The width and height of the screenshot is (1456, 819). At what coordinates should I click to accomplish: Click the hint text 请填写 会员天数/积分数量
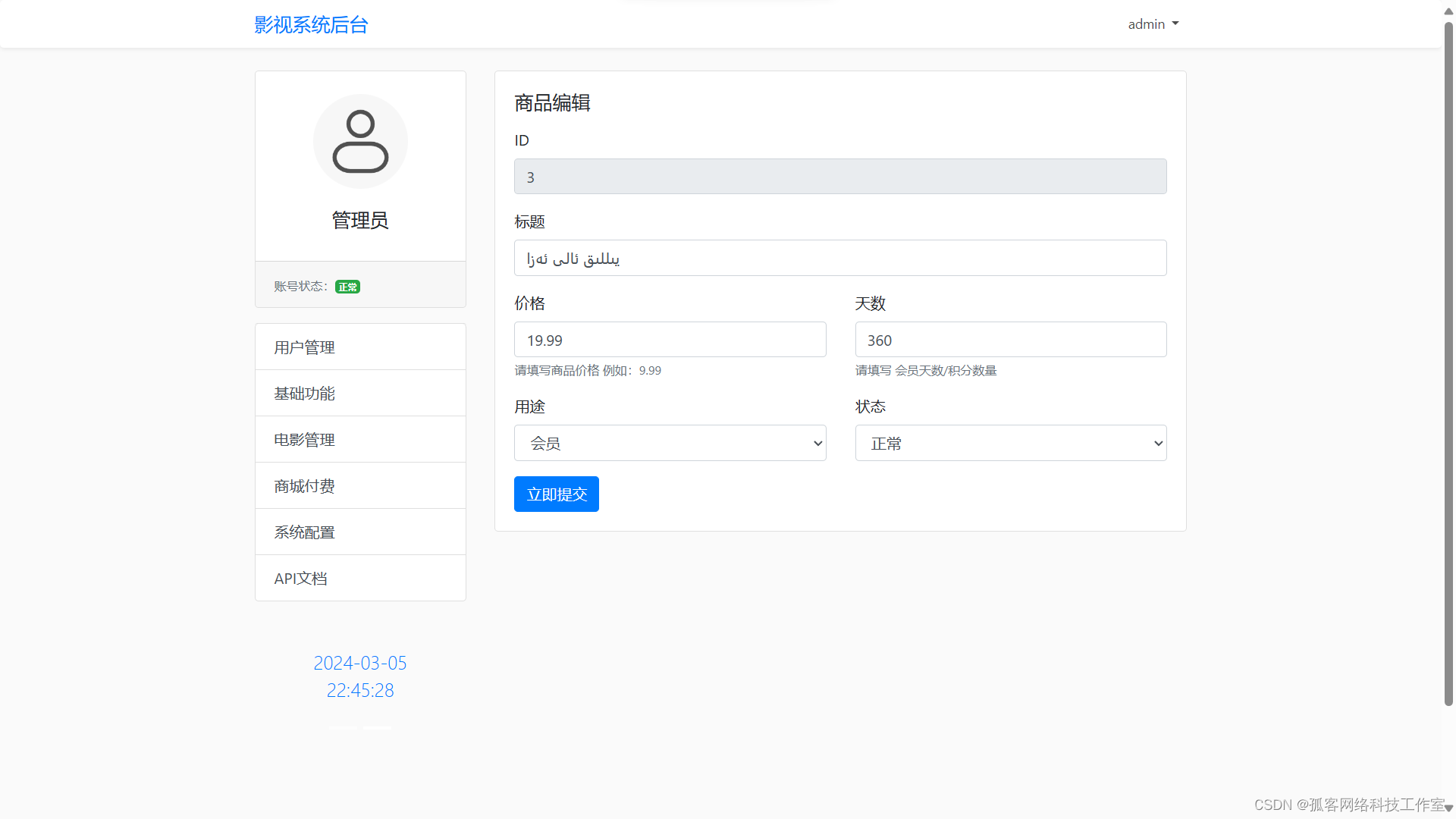[926, 371]
